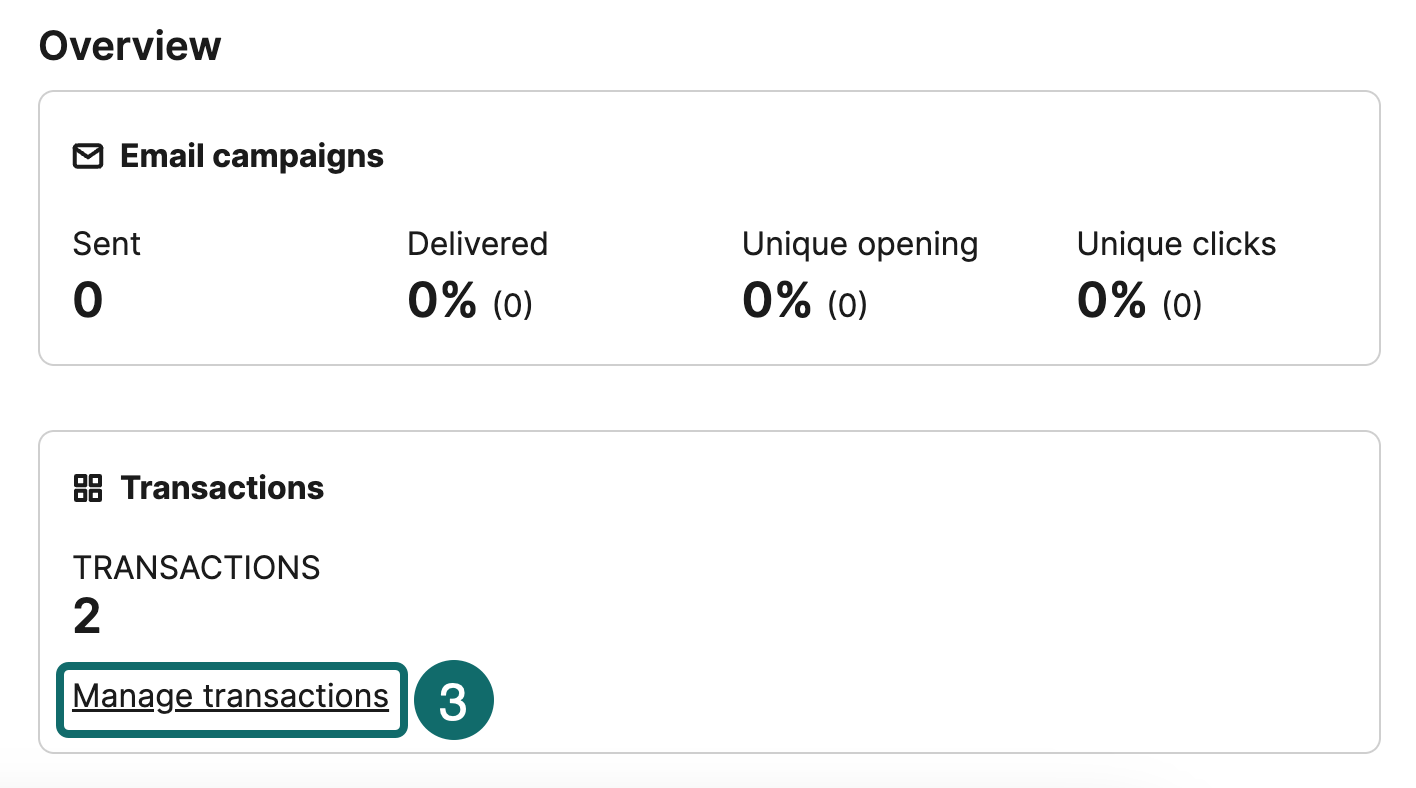Click the Unique opening metric label

pyautogui.click(x=860, y=244)
